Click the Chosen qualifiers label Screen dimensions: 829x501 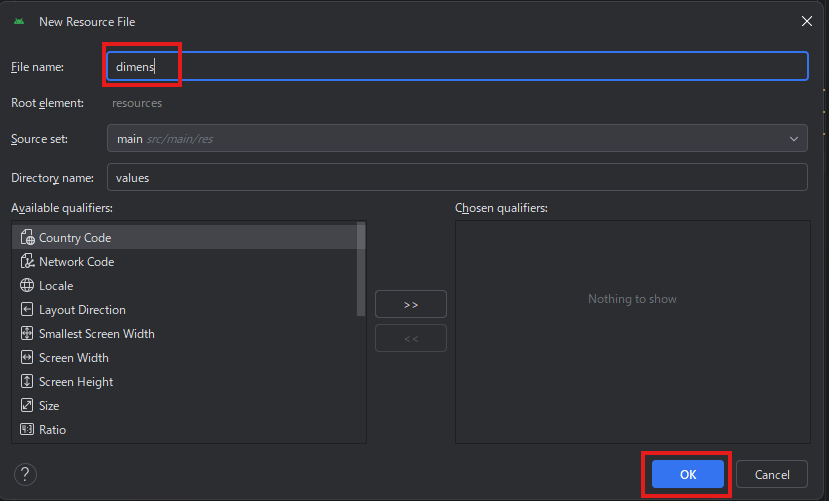click(x=501, y=208)
